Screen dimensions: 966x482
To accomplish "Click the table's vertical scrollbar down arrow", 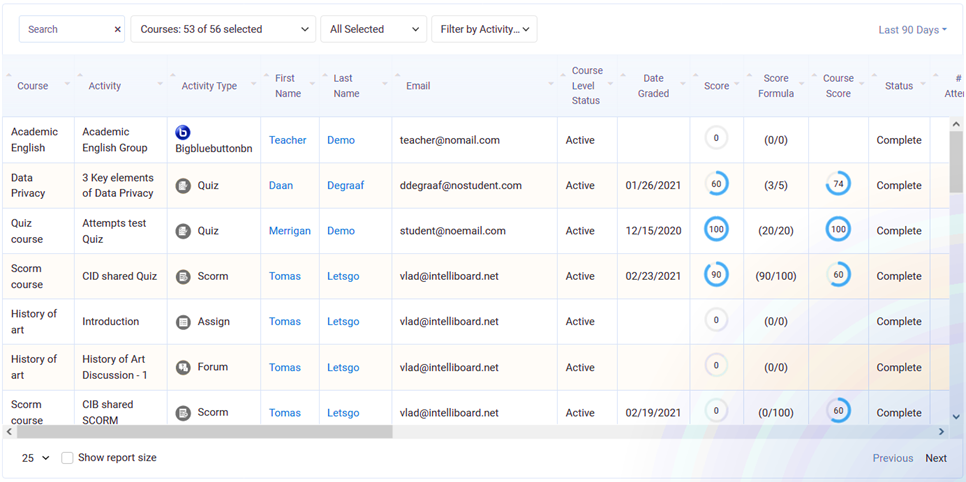I will [956, 417].
